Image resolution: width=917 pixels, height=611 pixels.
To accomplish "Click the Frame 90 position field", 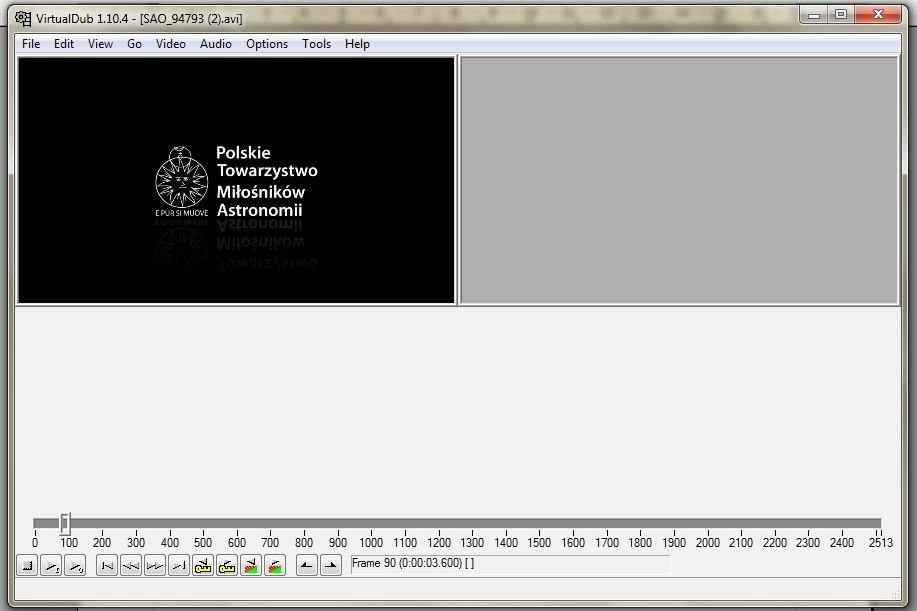I will tap(510, 564).
